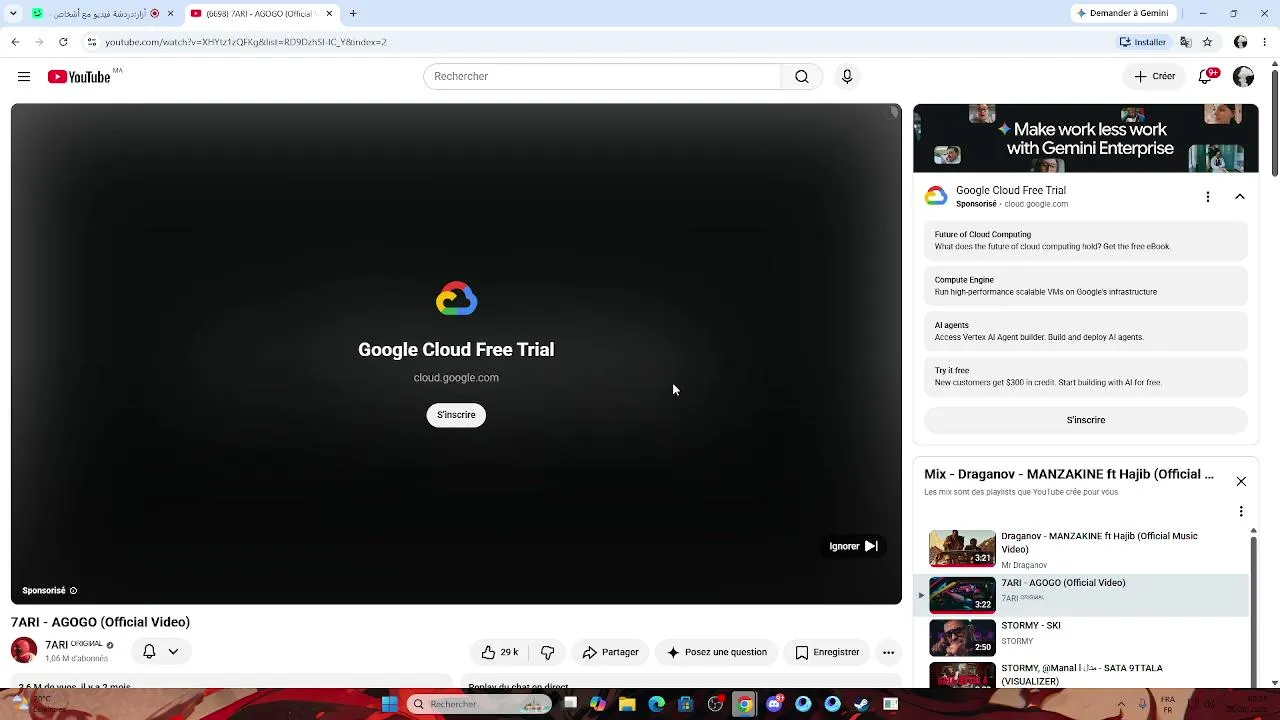The image size is (1280, 720).
Task: Open more actions for the video
Action: [x=888, y=652]
